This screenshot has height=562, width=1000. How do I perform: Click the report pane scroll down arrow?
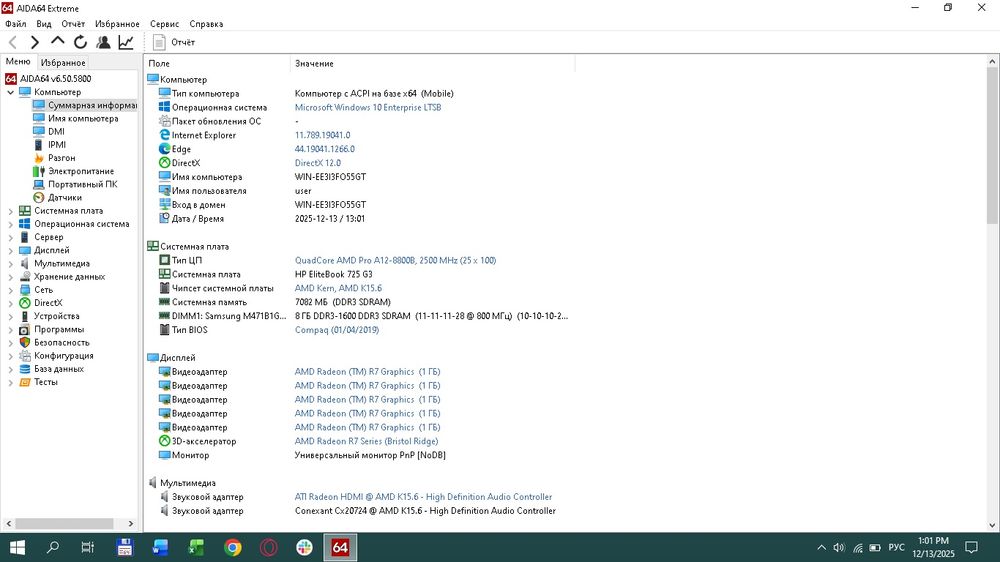(x=992, y=525)
